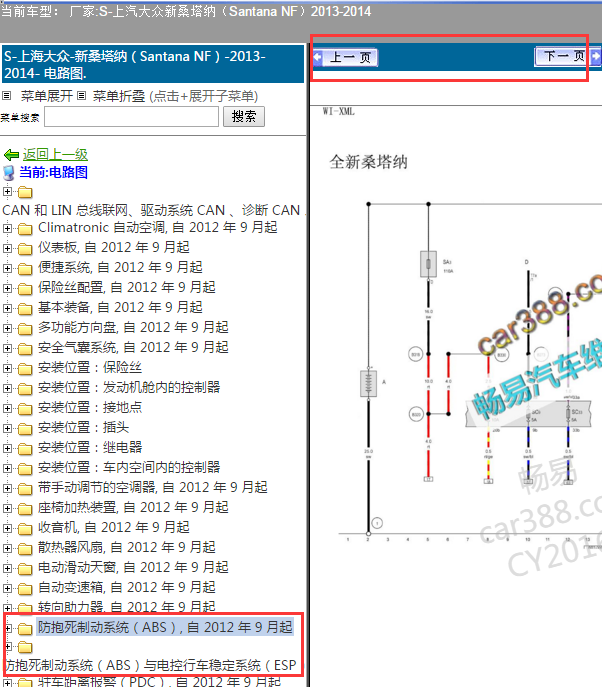This screenshot has width=602, height=687.
Task: Open 保险丝配置, 自 2012 年 9 月起
Action: [x=127, y=287]
